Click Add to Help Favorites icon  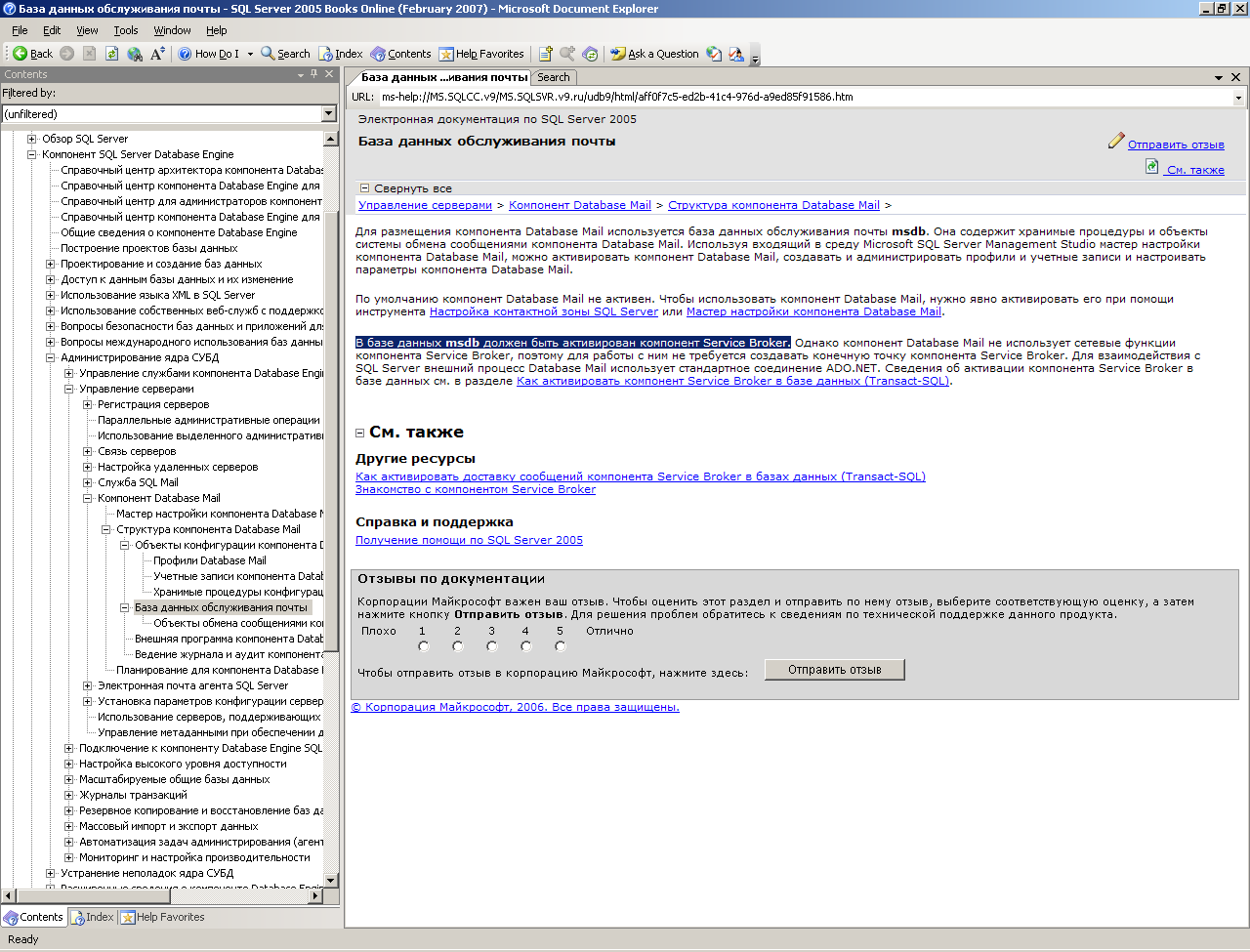point(545,54)
